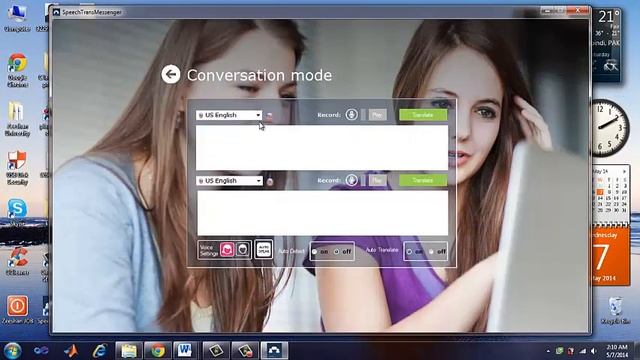Click the green Translate button in the top row
The height and width of the screenshot is (360, 640).
coord(423,115)
